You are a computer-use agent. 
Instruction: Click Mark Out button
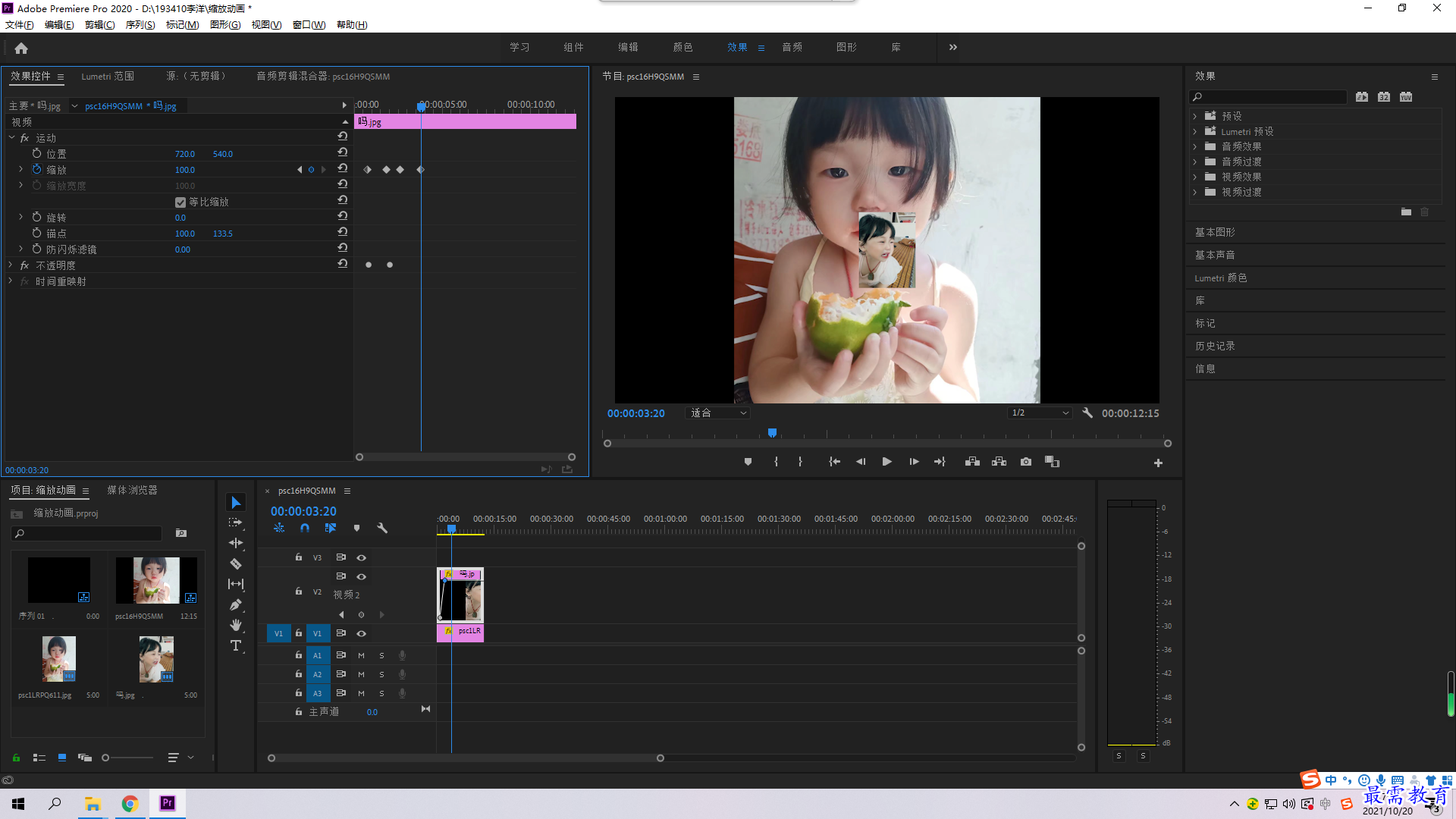tap(800, 462)
